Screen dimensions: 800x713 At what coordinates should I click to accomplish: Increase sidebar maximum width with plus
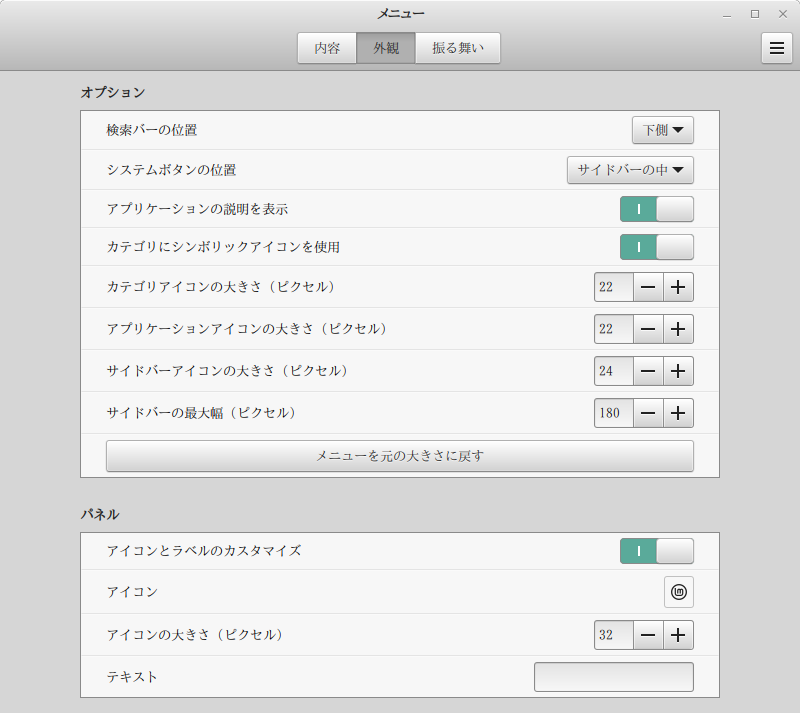[x=678, y=412]
